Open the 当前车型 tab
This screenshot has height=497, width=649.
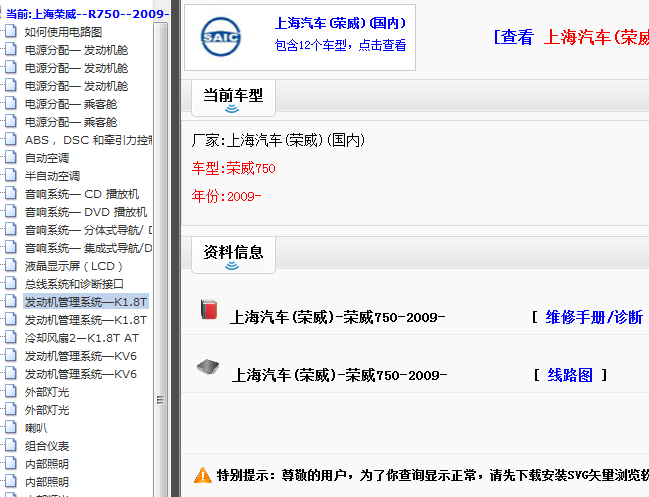(x=233, y=98)
